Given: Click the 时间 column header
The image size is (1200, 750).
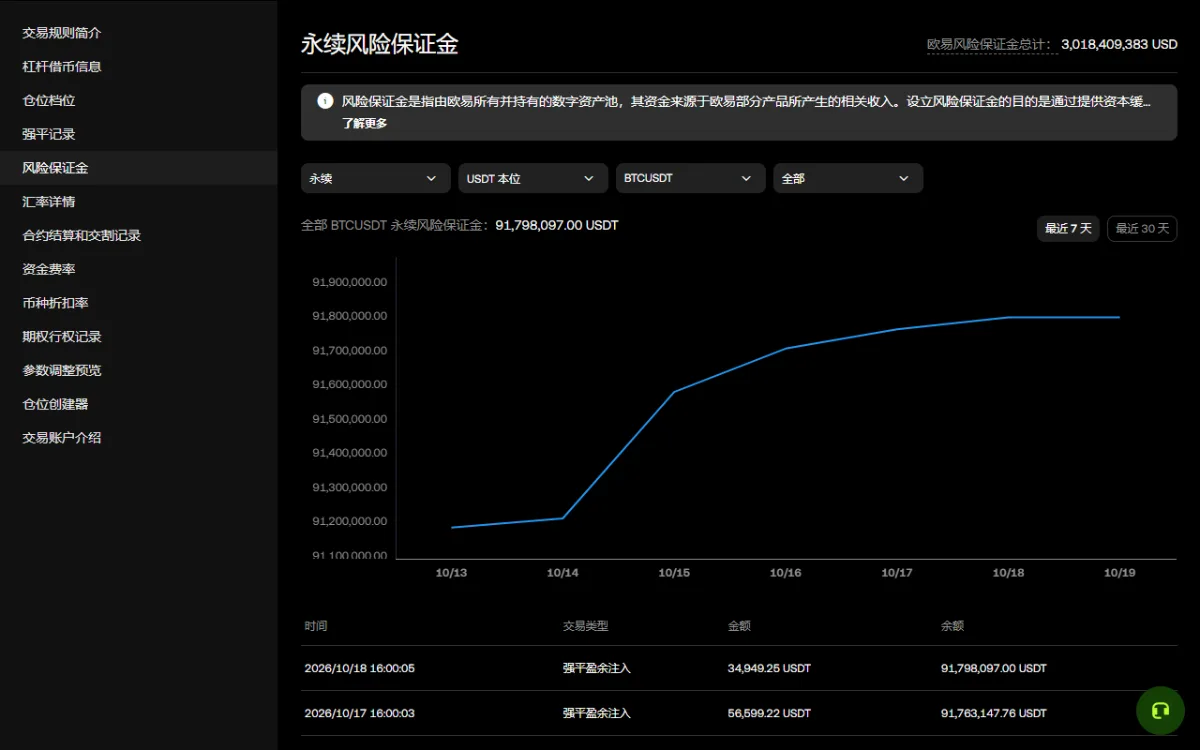Looking at the screenshot, I should pos(316,626).
